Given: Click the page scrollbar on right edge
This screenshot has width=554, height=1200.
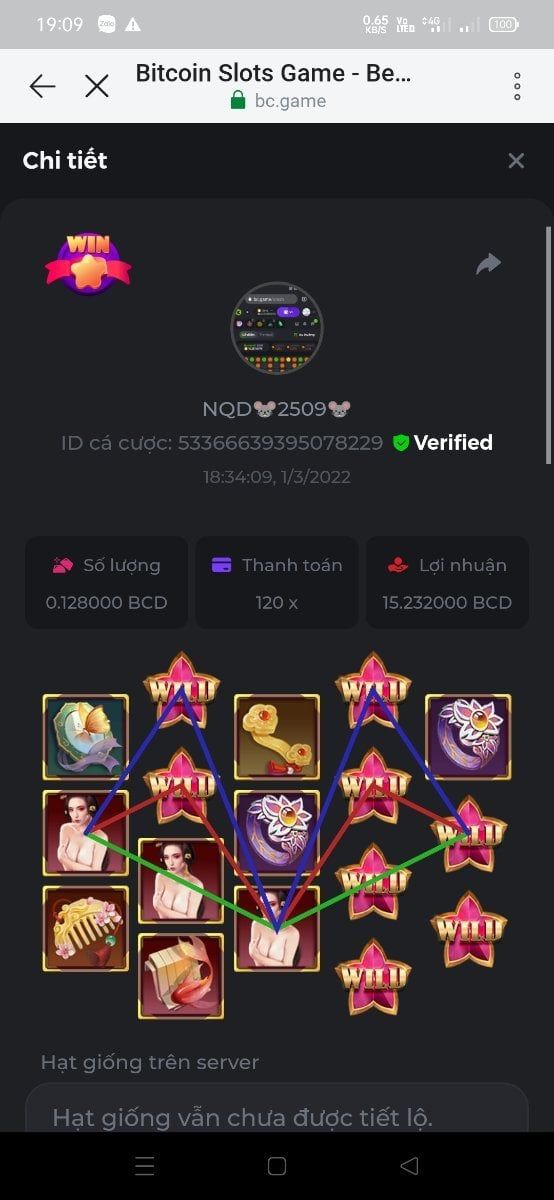Looking at the screenshot, I should click(548, 344).
